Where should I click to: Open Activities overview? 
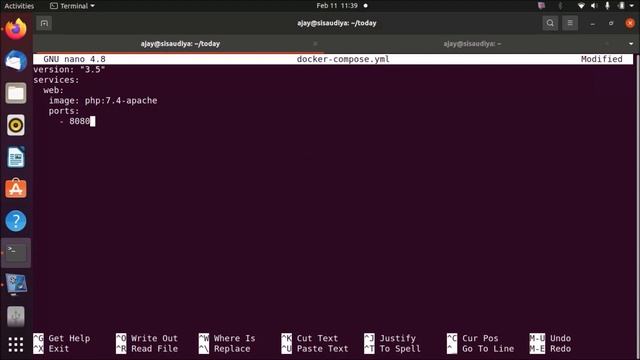19,6
